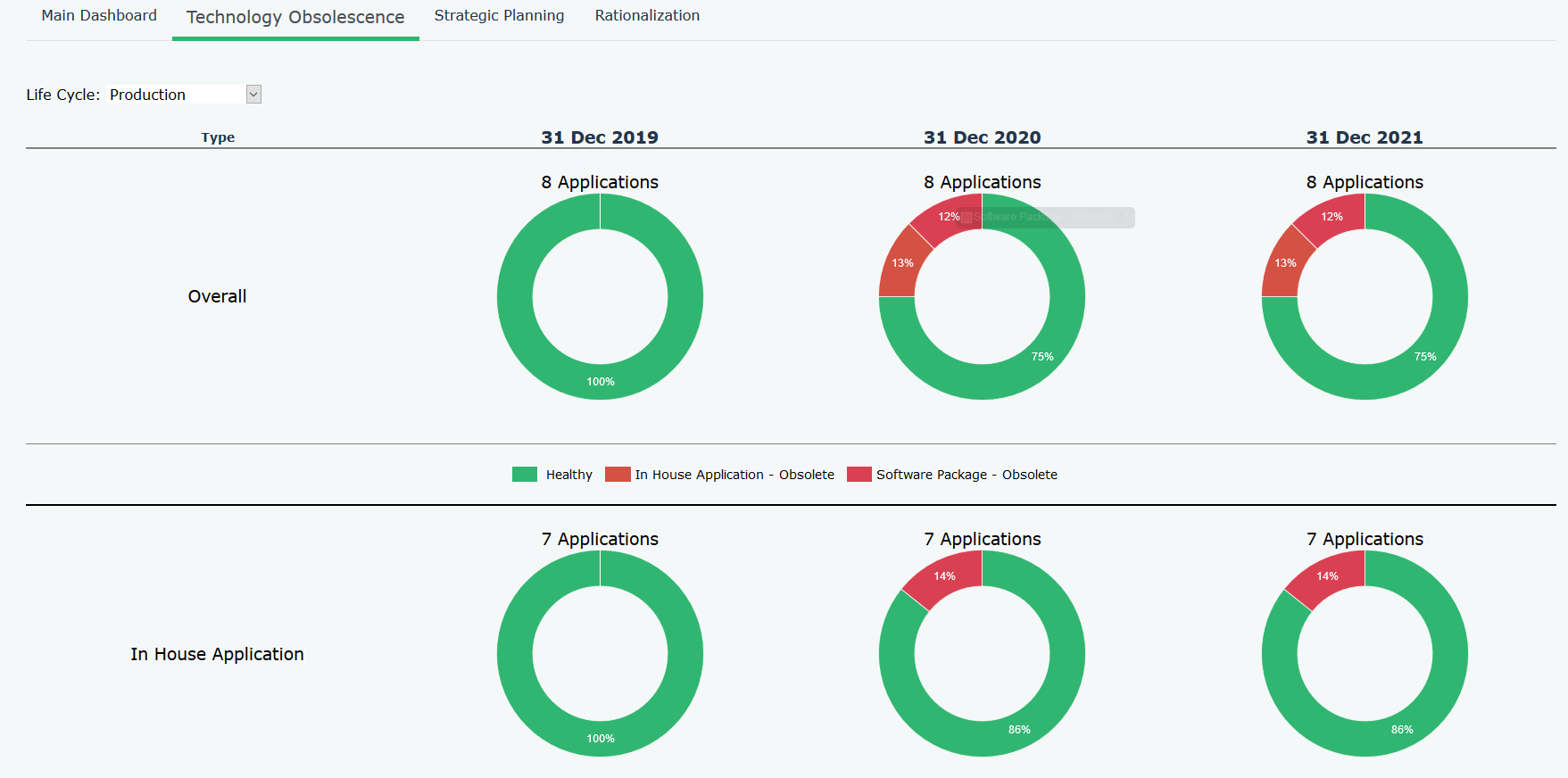Select 14% slice in 2020 In House chart

click(x=945, y=576)
